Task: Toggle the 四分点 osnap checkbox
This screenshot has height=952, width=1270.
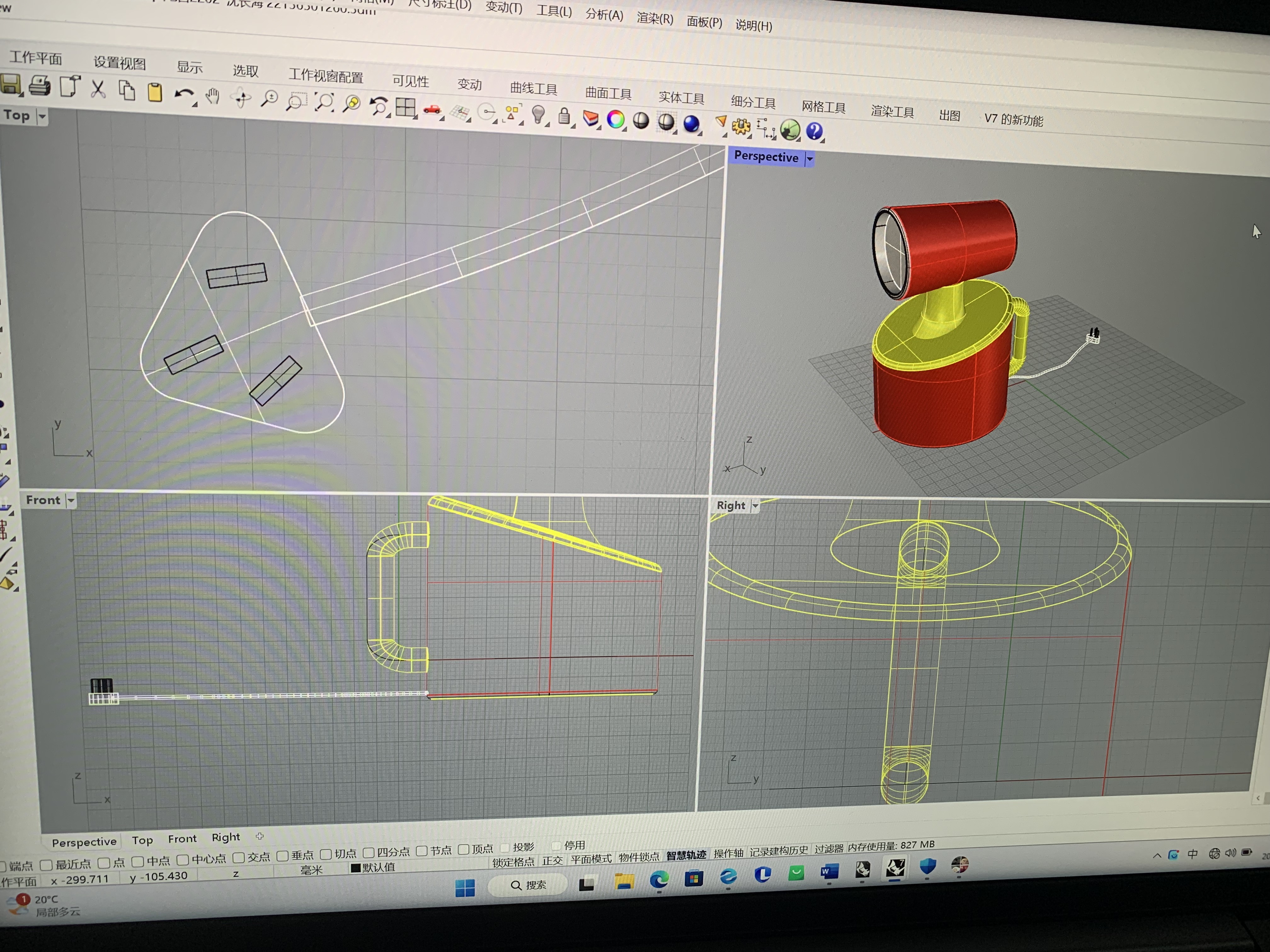Action: tap(369, 853)
